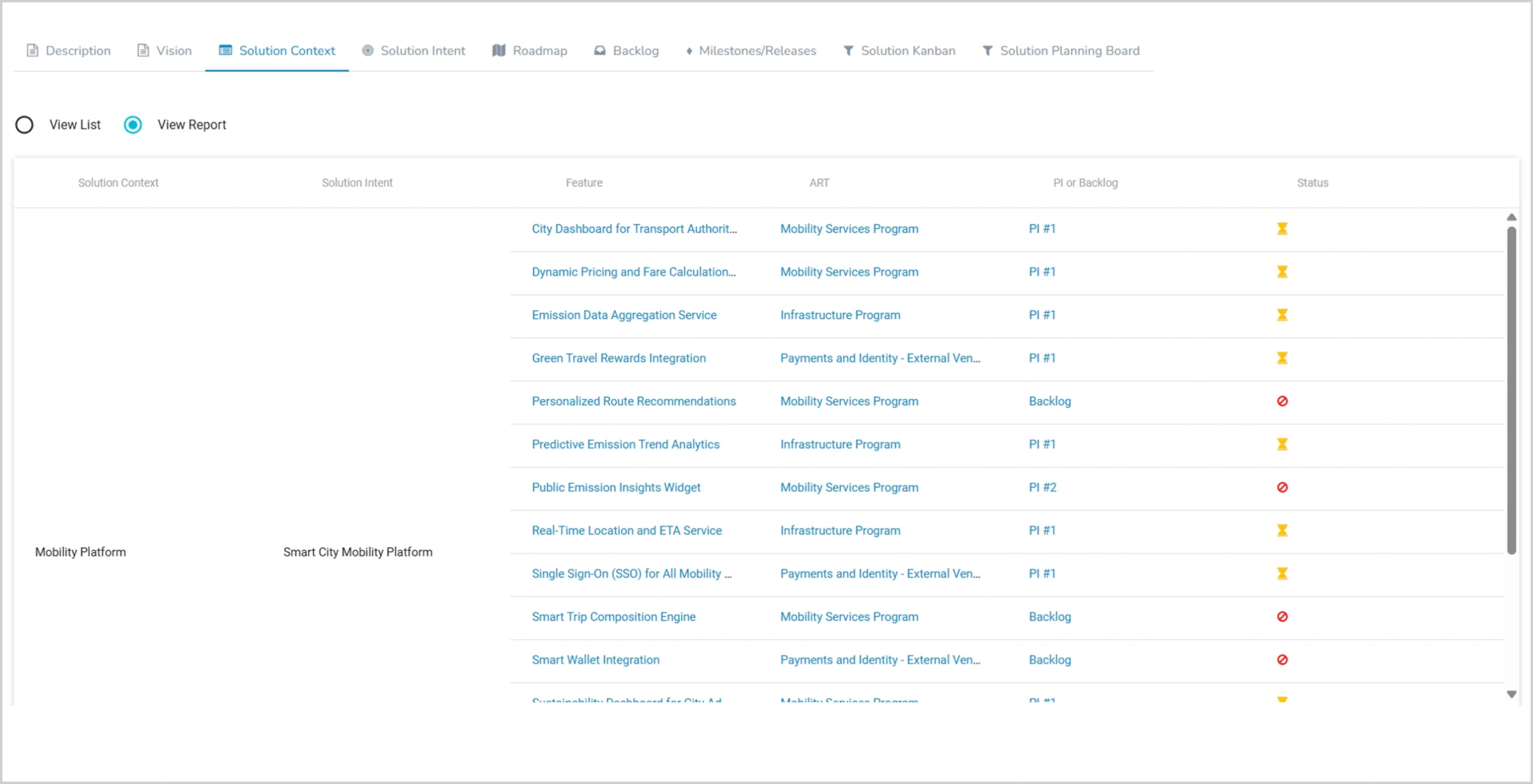Image resolution: width=1533 pixels, height=784 pixels.
Task: Select the View Report radio button
Action: pyautogui.click(x=133, y=124)
